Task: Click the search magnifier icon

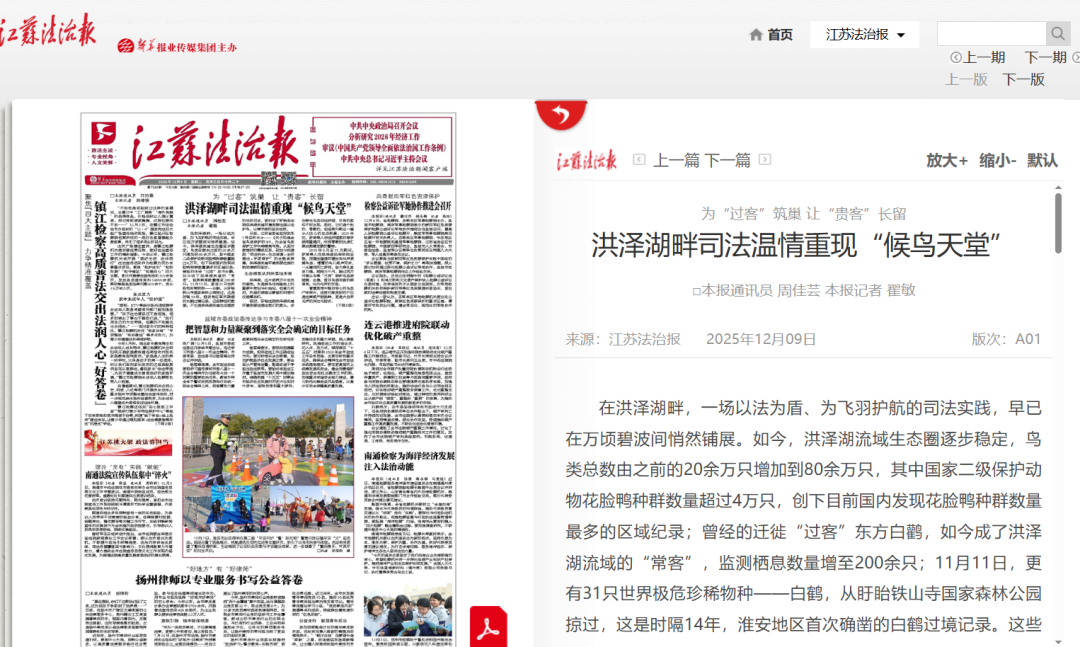Action: point(1058,34)
